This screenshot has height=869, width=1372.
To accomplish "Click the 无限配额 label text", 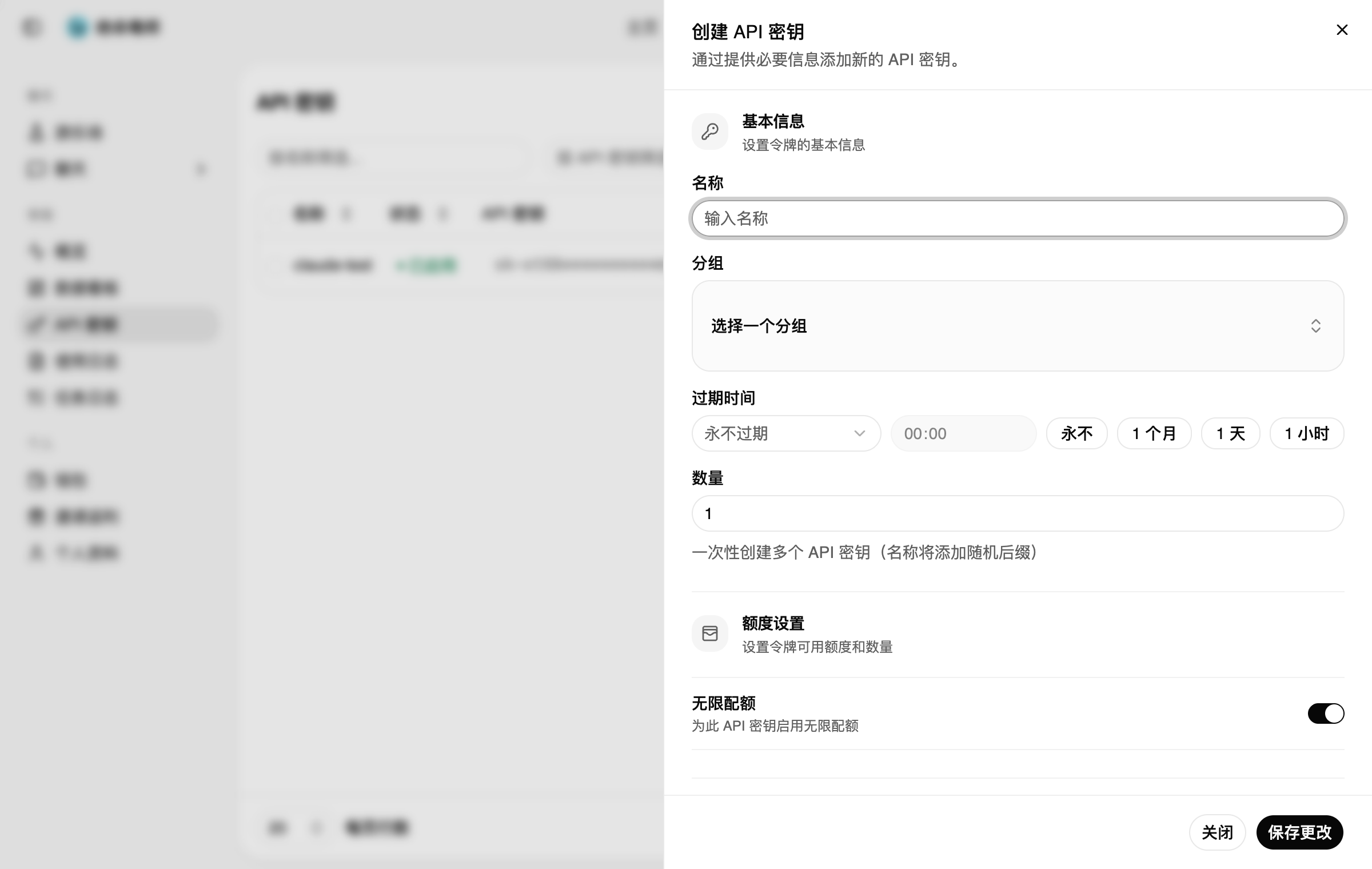I will coord(723,703).
